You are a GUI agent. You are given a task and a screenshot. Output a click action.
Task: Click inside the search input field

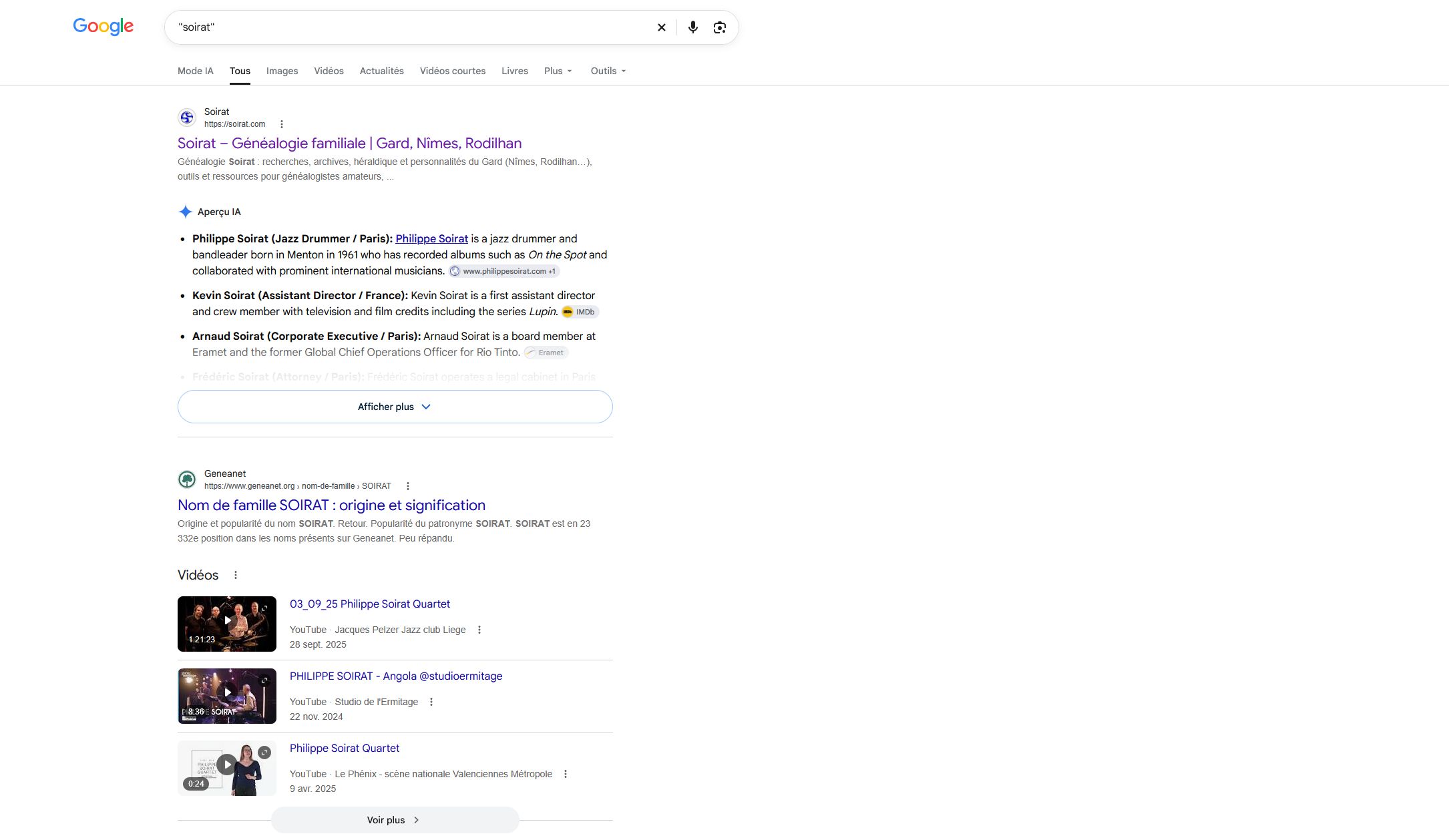(x=411, y=27)
